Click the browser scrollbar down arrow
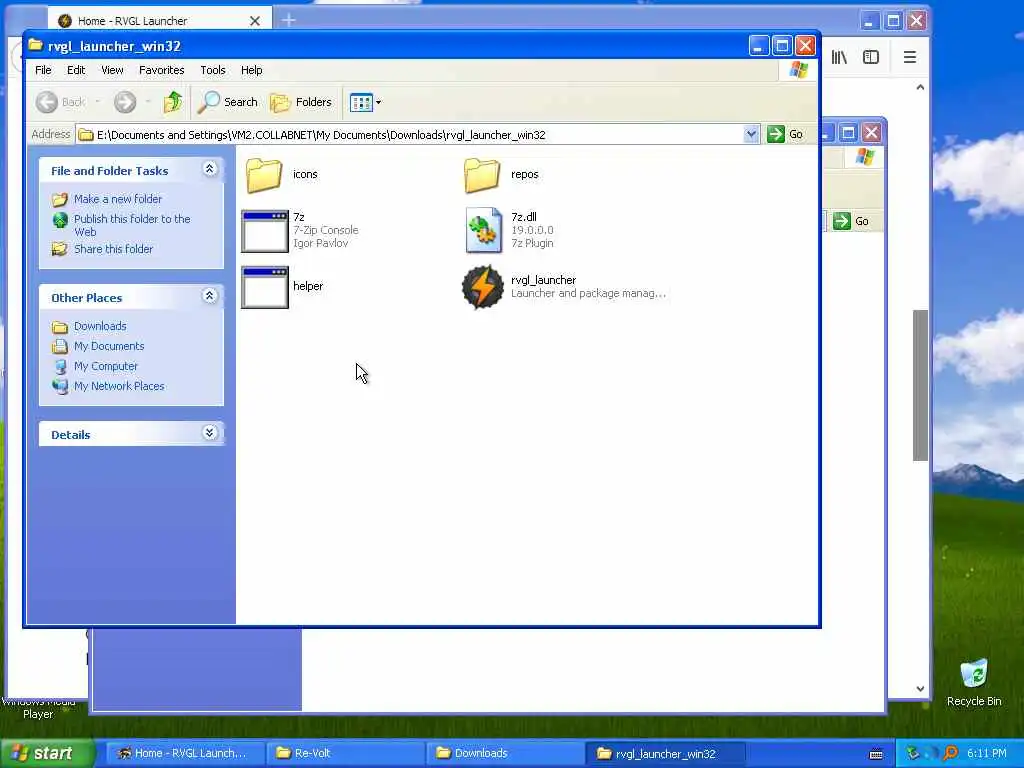 [x=920, y=688]
